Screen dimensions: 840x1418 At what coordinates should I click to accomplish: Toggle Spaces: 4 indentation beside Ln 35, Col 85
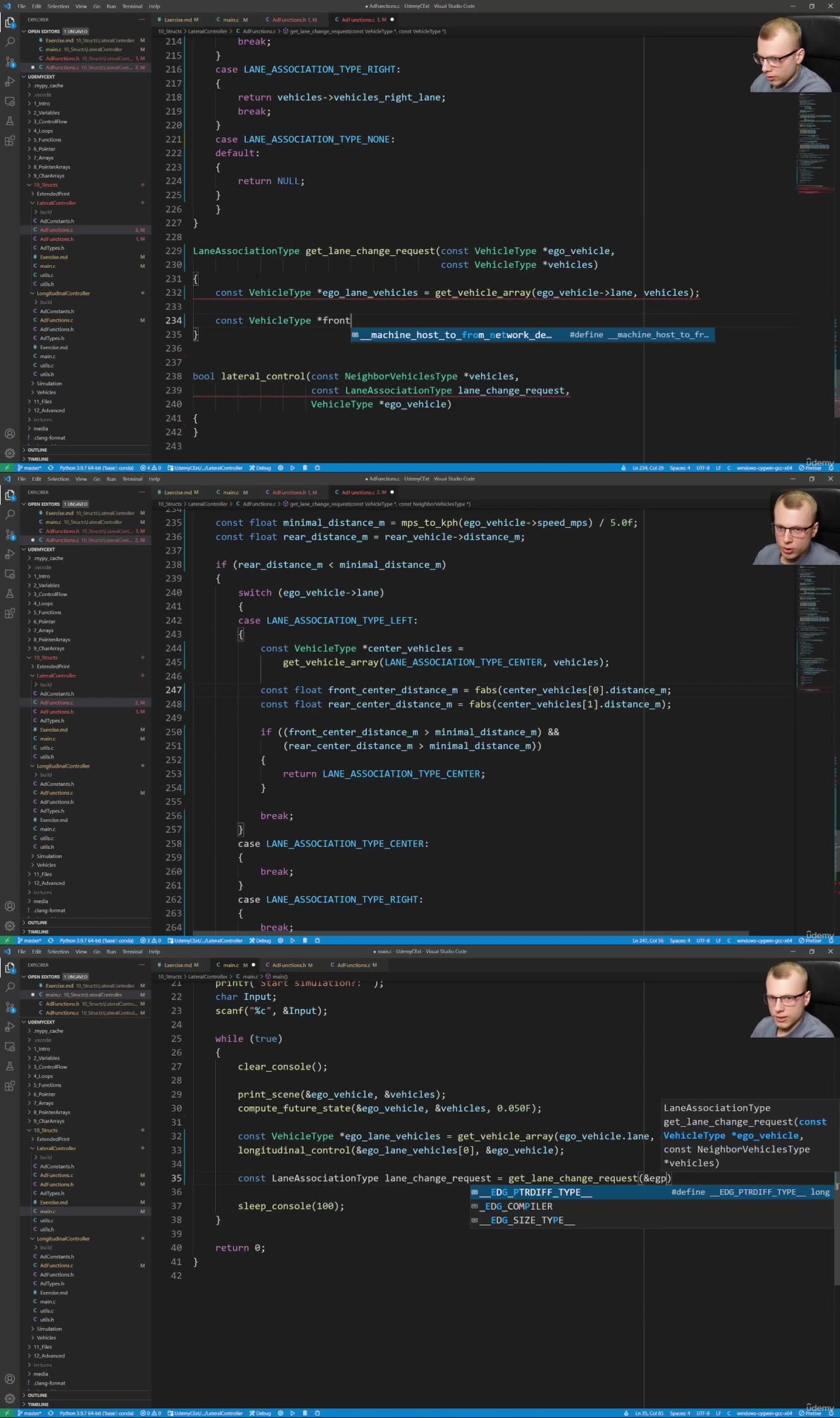coord(679,1413)
